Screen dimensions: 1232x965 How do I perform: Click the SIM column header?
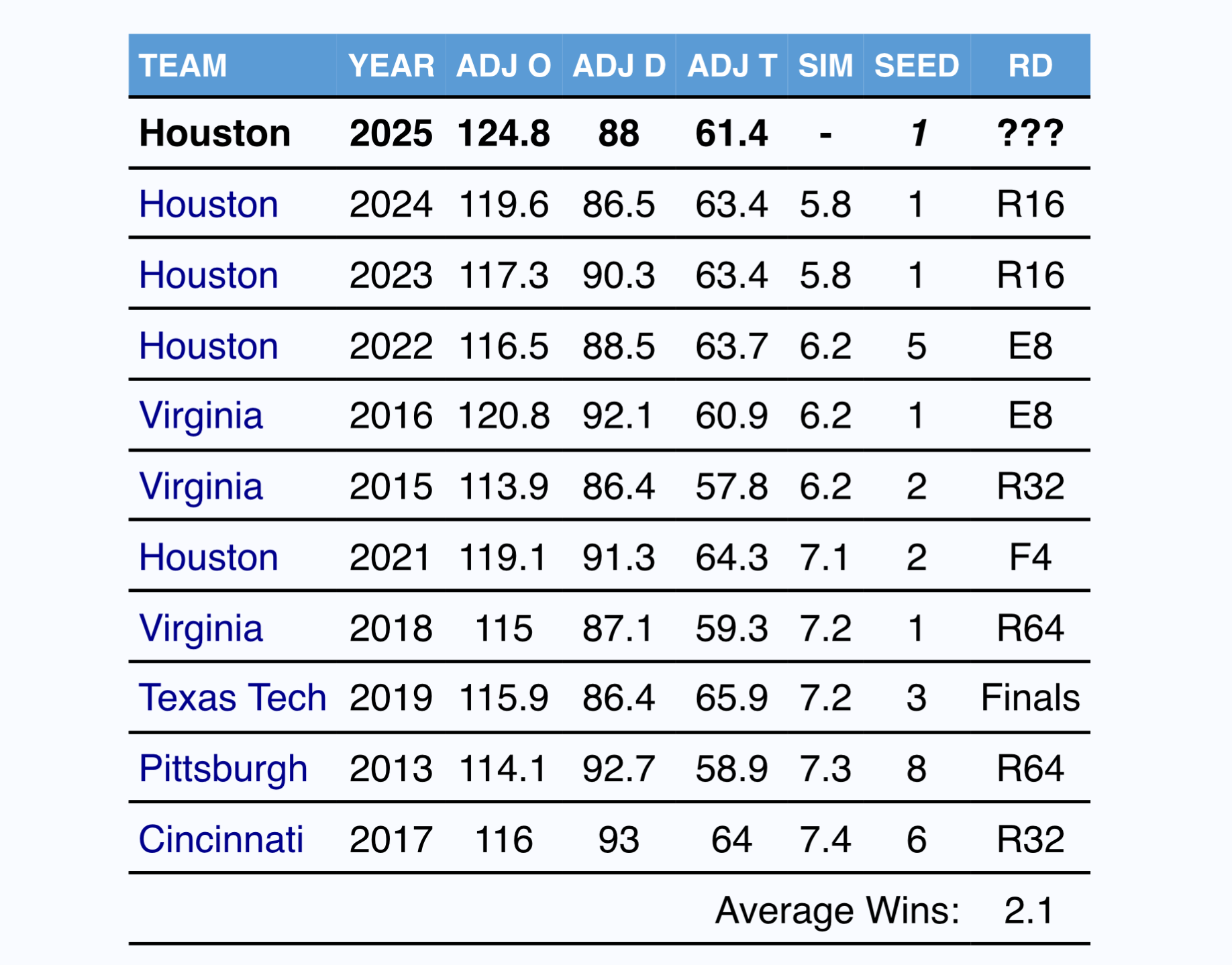tap(825, 66)
